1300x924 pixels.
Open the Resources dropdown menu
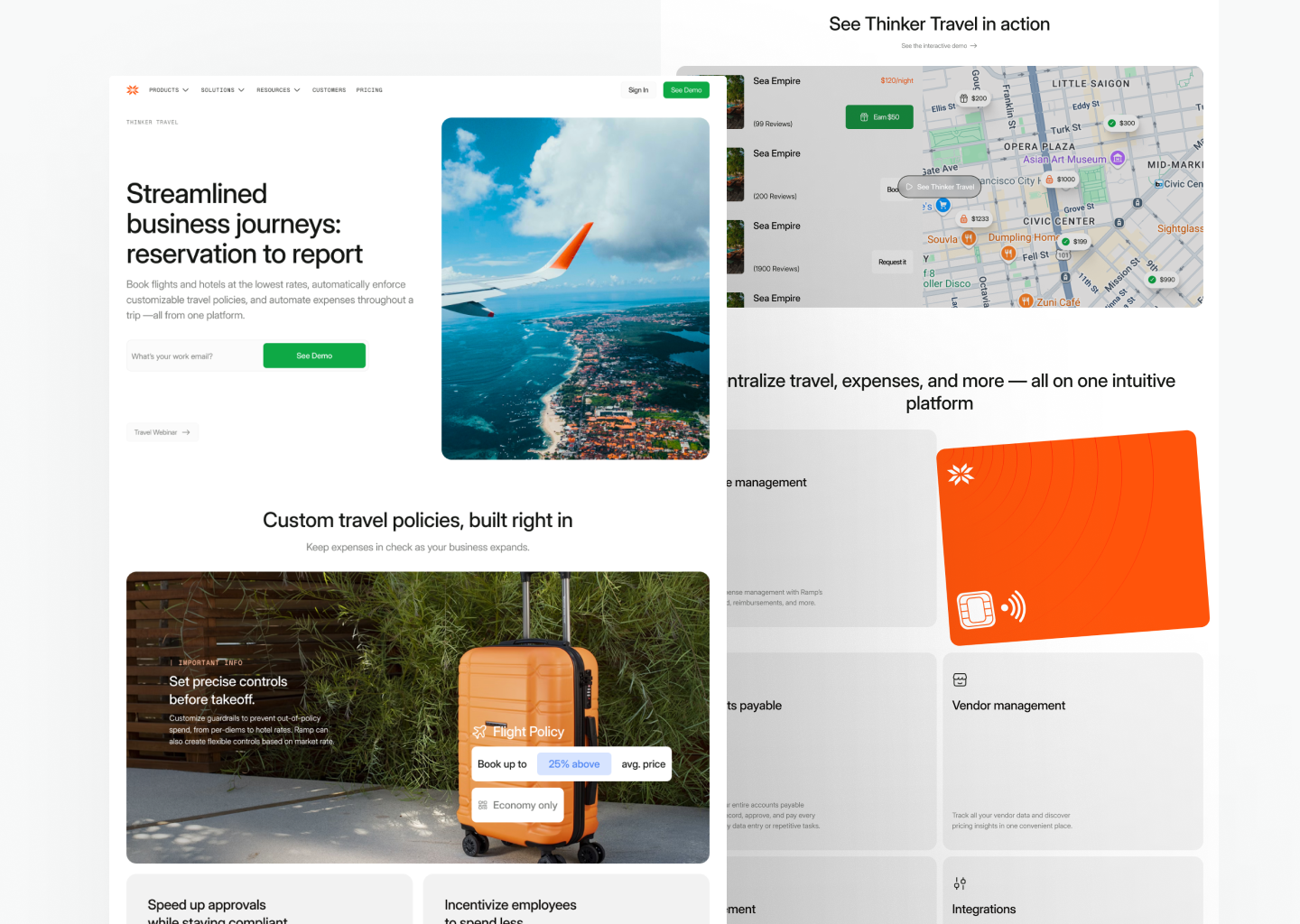[x=278, y=90]
